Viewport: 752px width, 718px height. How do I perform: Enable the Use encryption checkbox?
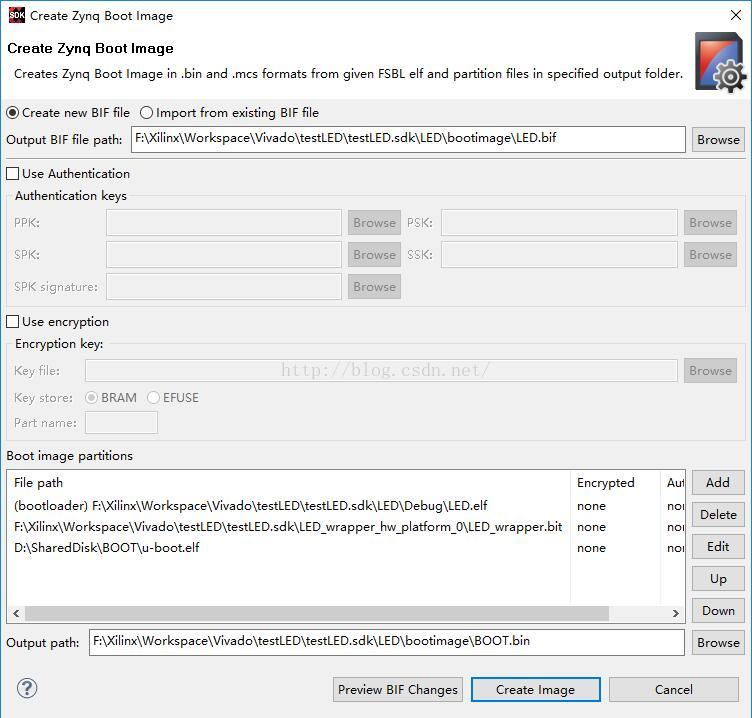(58, 322)
